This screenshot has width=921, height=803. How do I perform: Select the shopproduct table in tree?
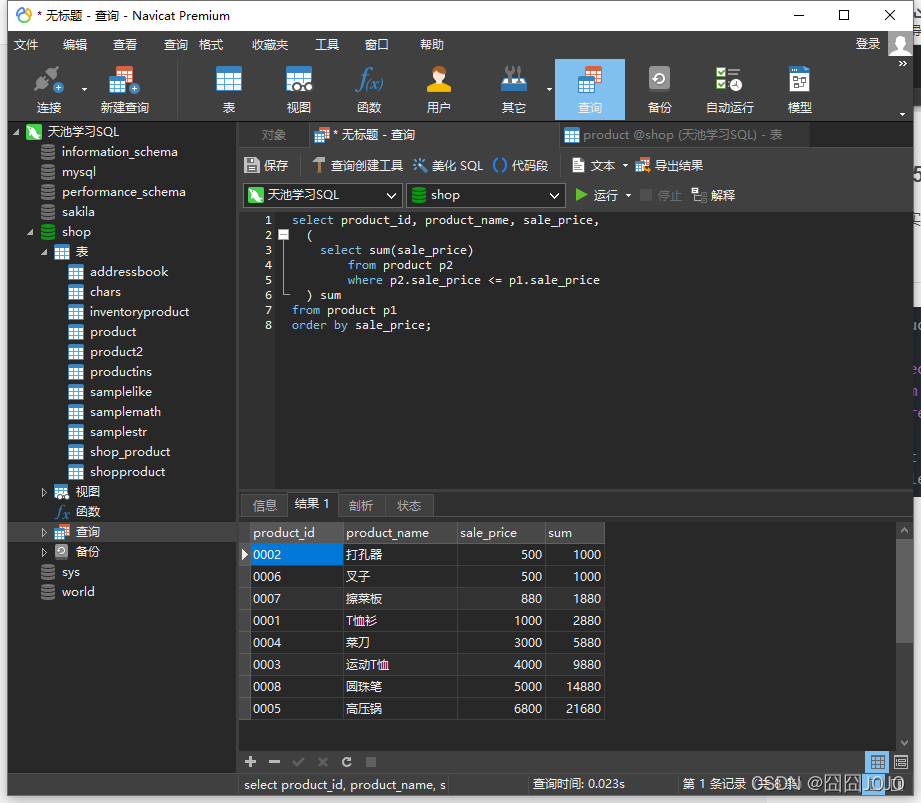tap(127, 472)
